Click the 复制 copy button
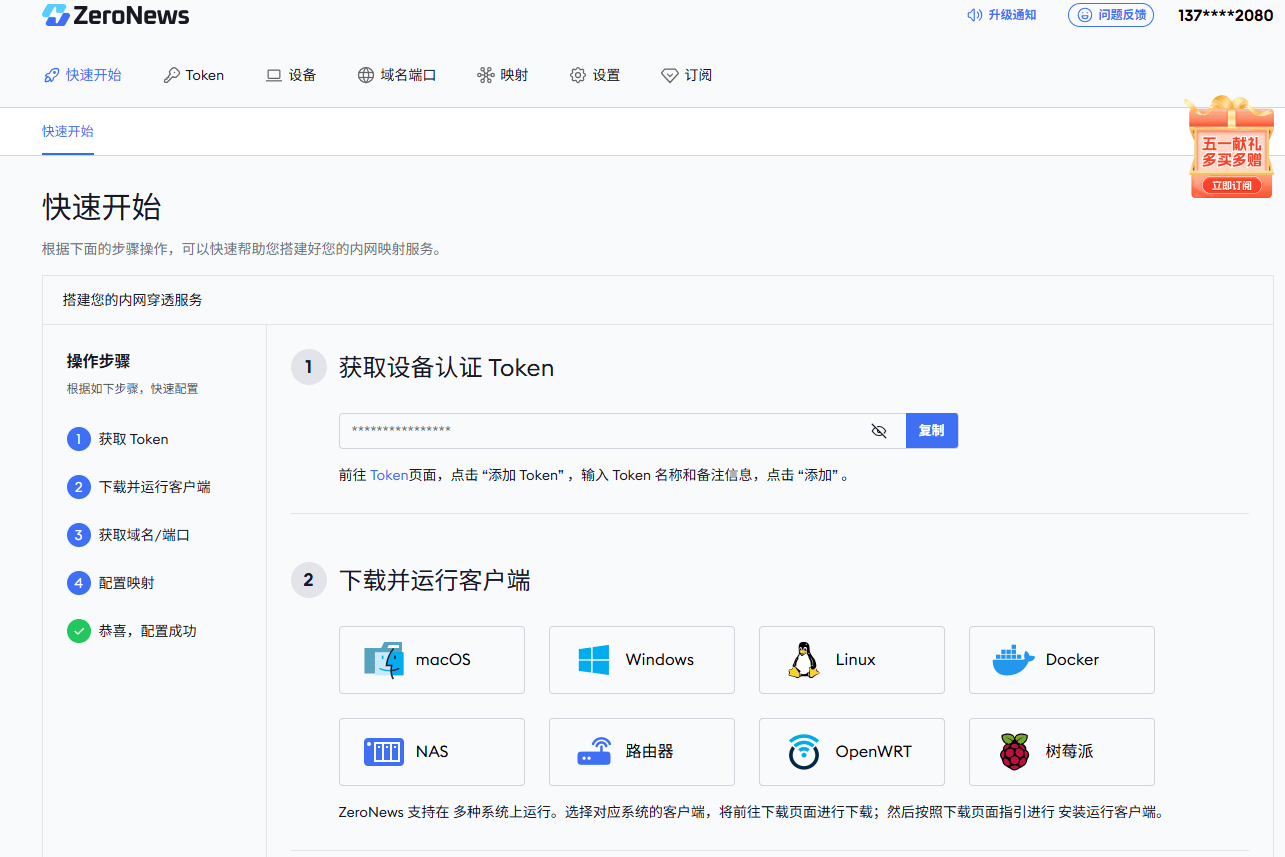 pos(932,431)
